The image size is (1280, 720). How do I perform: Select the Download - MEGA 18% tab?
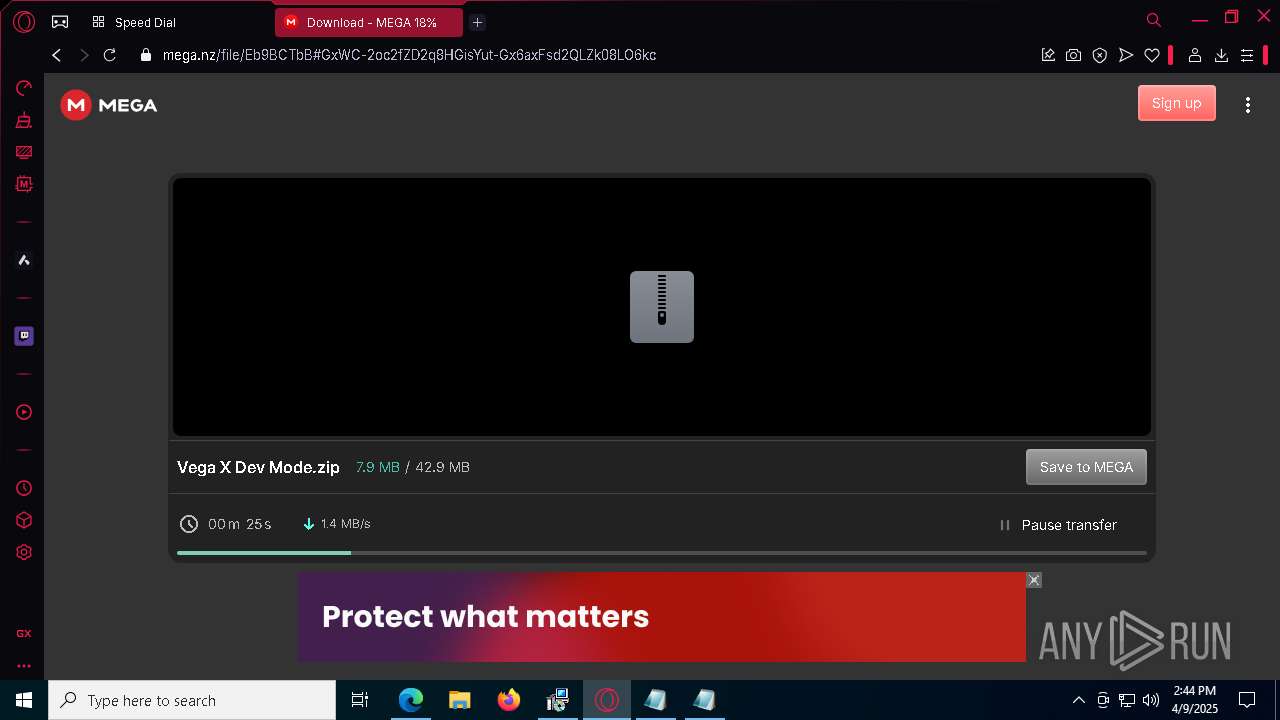coord(368,22)
